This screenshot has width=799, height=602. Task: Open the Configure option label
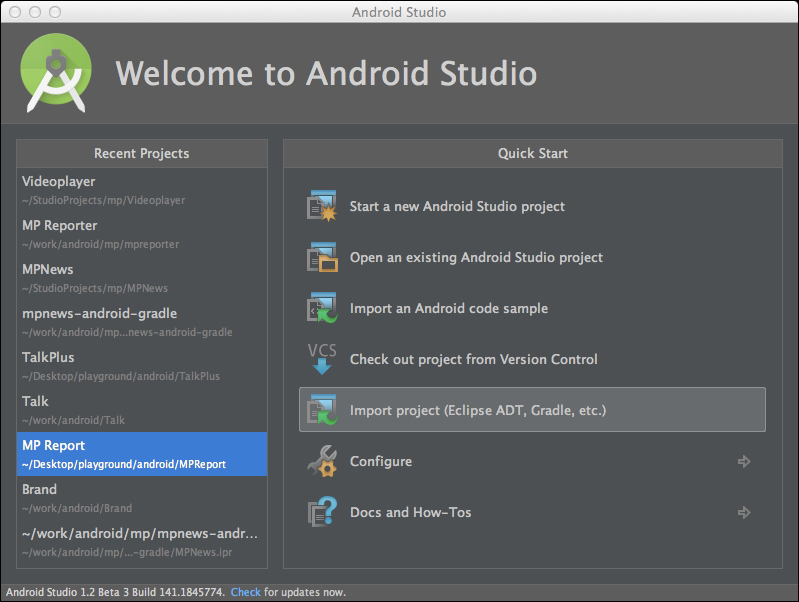(x=381, y=461)
